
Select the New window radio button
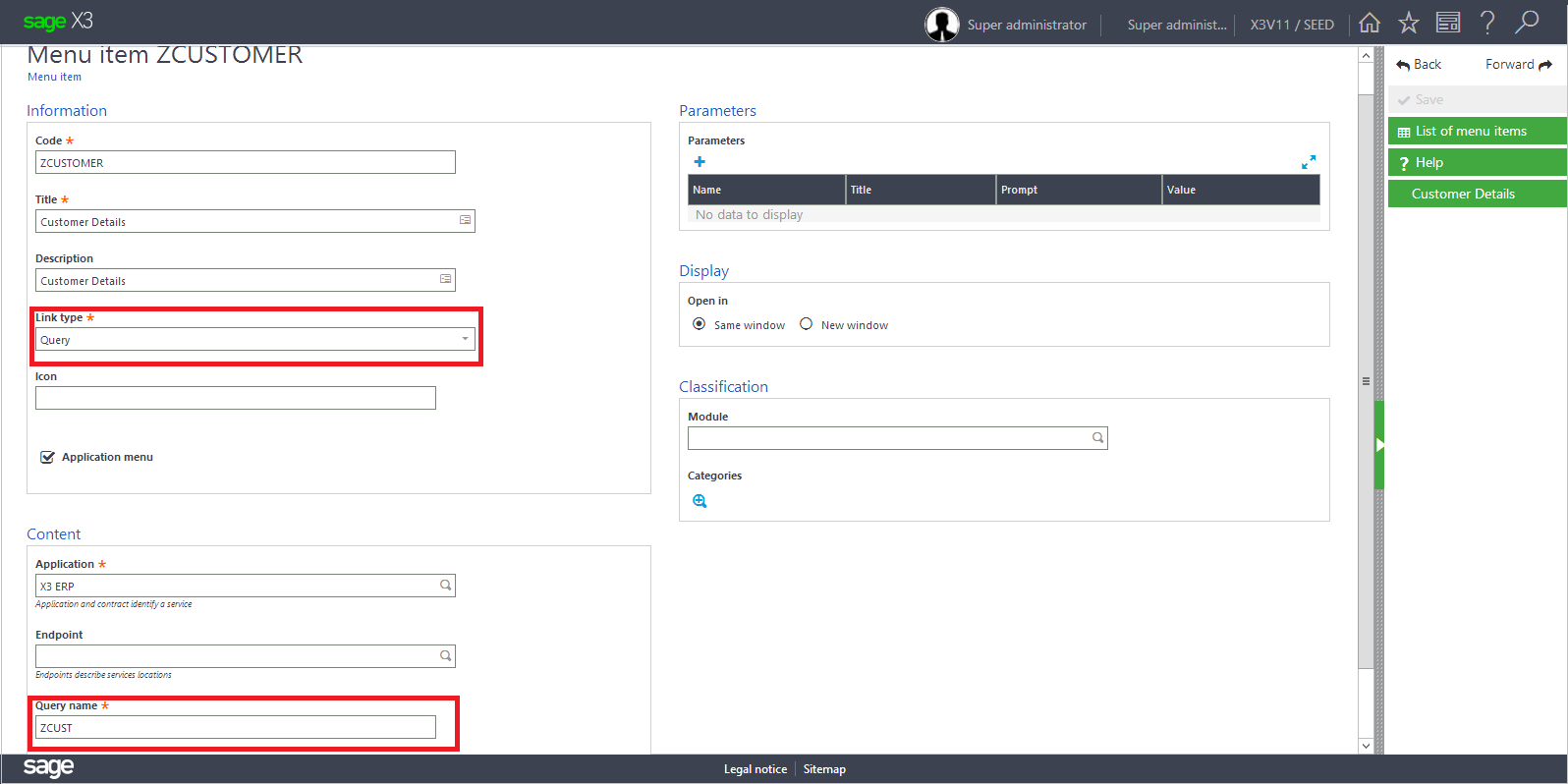(x=806, y=324)
